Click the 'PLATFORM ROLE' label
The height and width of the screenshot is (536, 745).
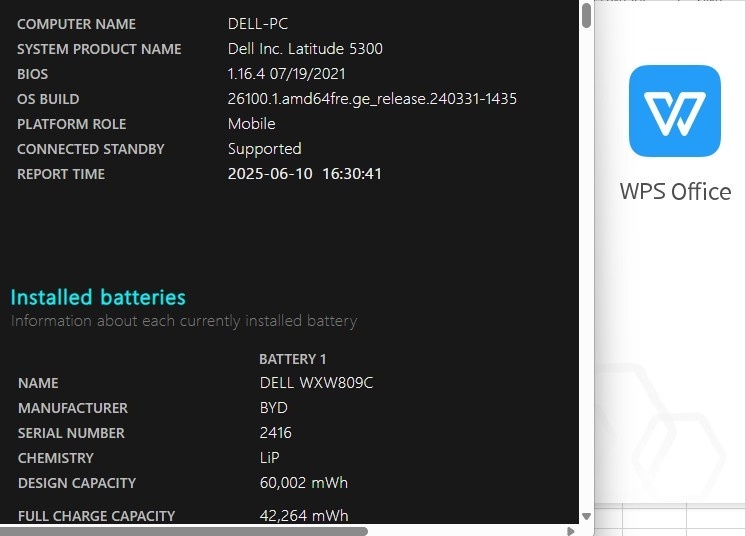click(x=72, y=124)
